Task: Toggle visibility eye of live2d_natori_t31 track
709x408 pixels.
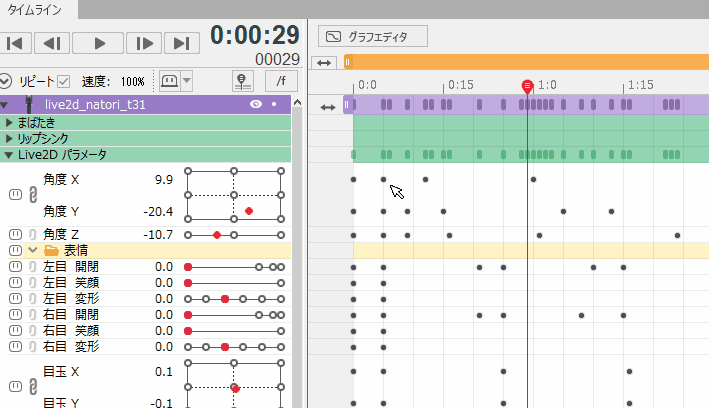Action: click(x=256, y=104)
